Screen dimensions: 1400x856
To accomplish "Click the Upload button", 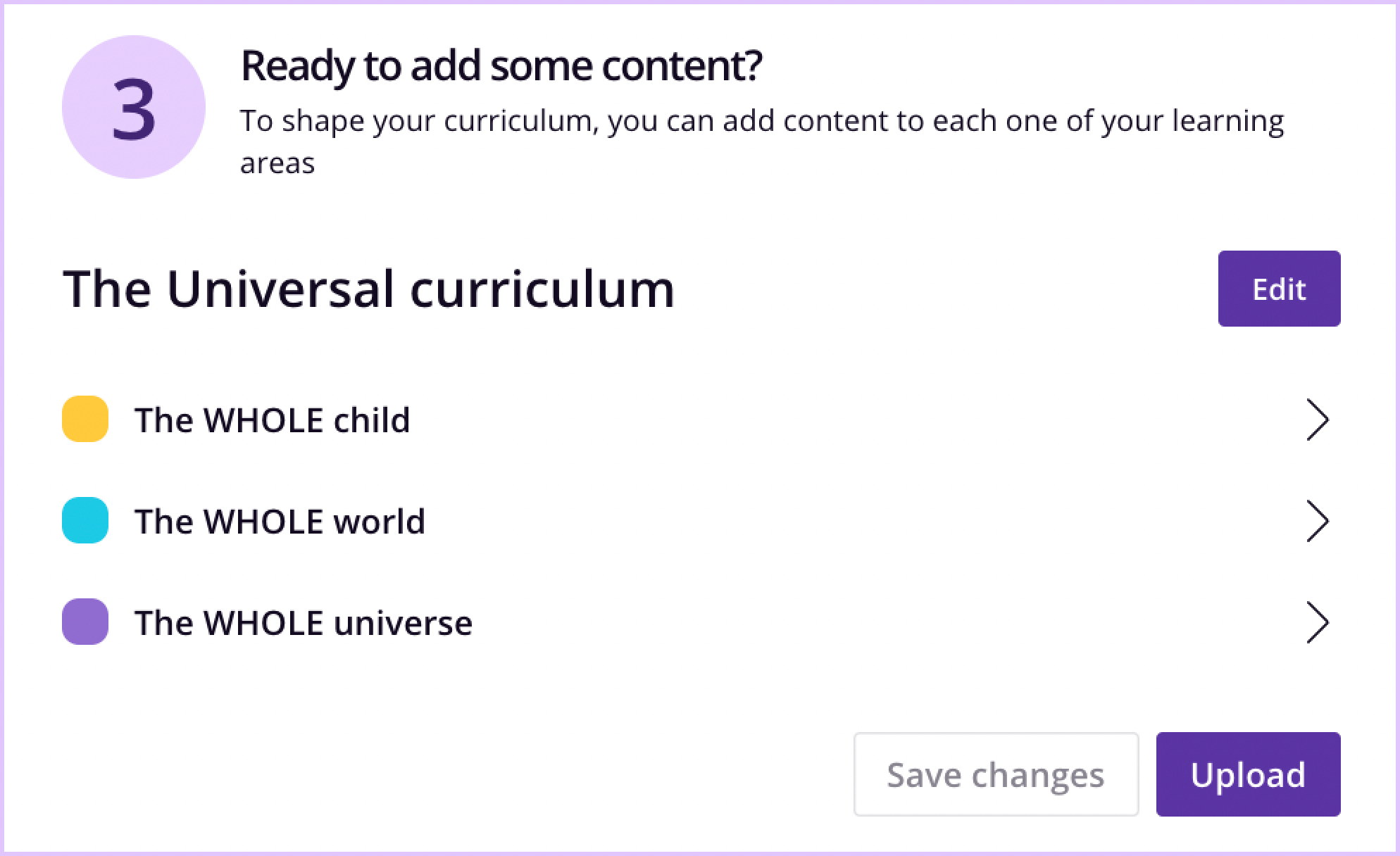I will pyautogui.click(x=1248, y=774).
